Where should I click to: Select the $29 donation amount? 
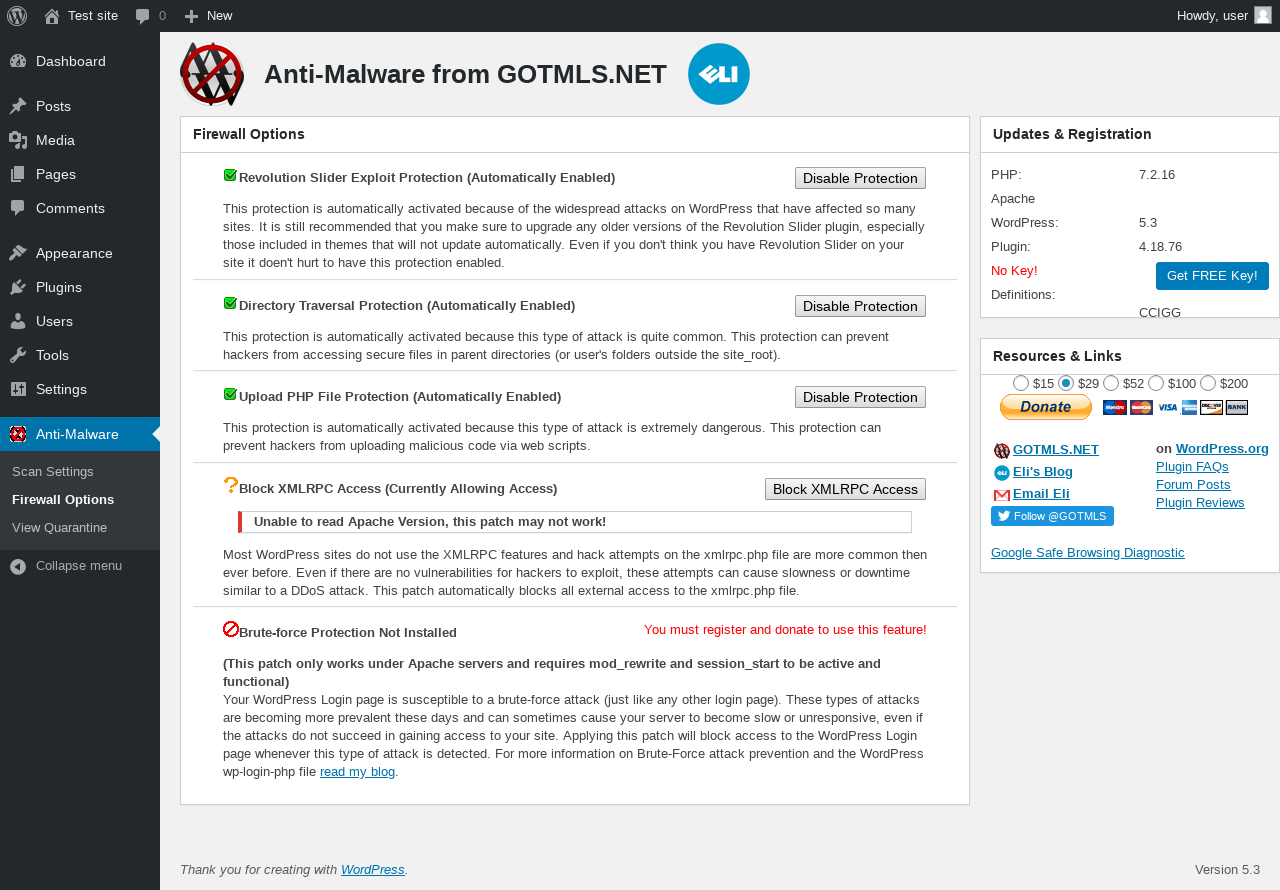pyautogui.click(x=1066, y=383)
